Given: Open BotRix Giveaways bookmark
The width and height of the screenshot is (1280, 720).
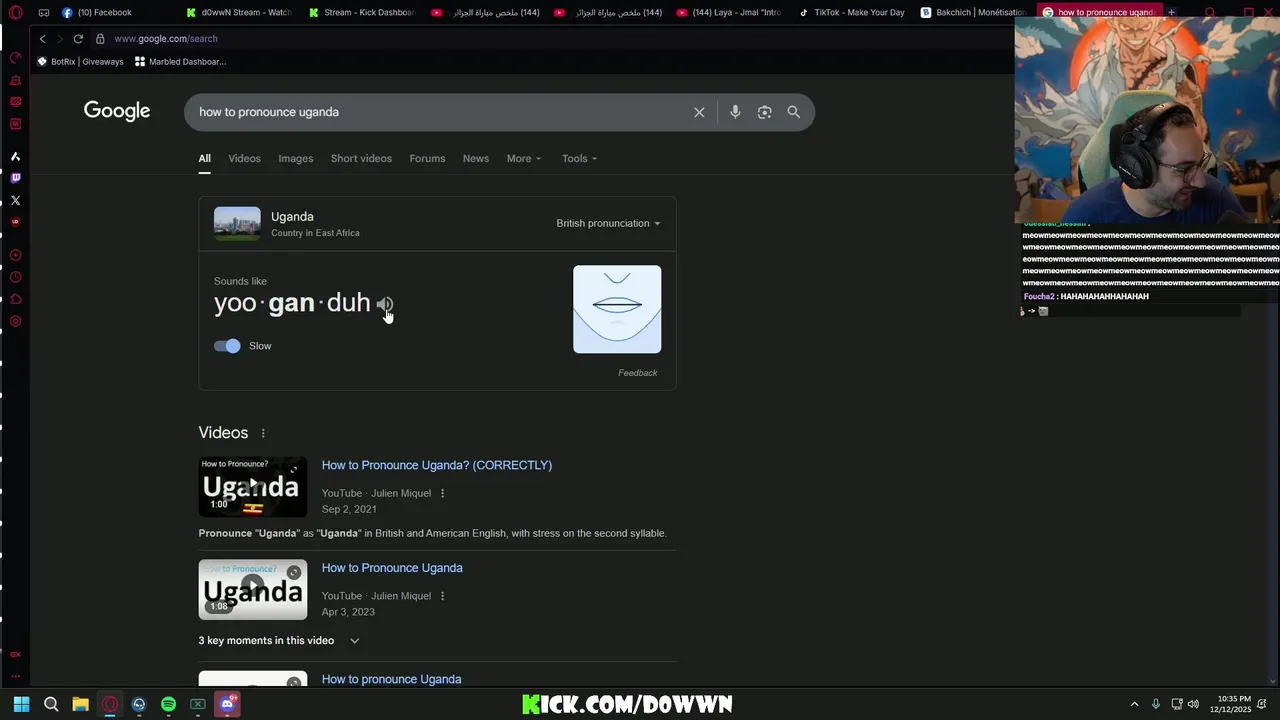Looking at the screenshot, I should point(80,61).
